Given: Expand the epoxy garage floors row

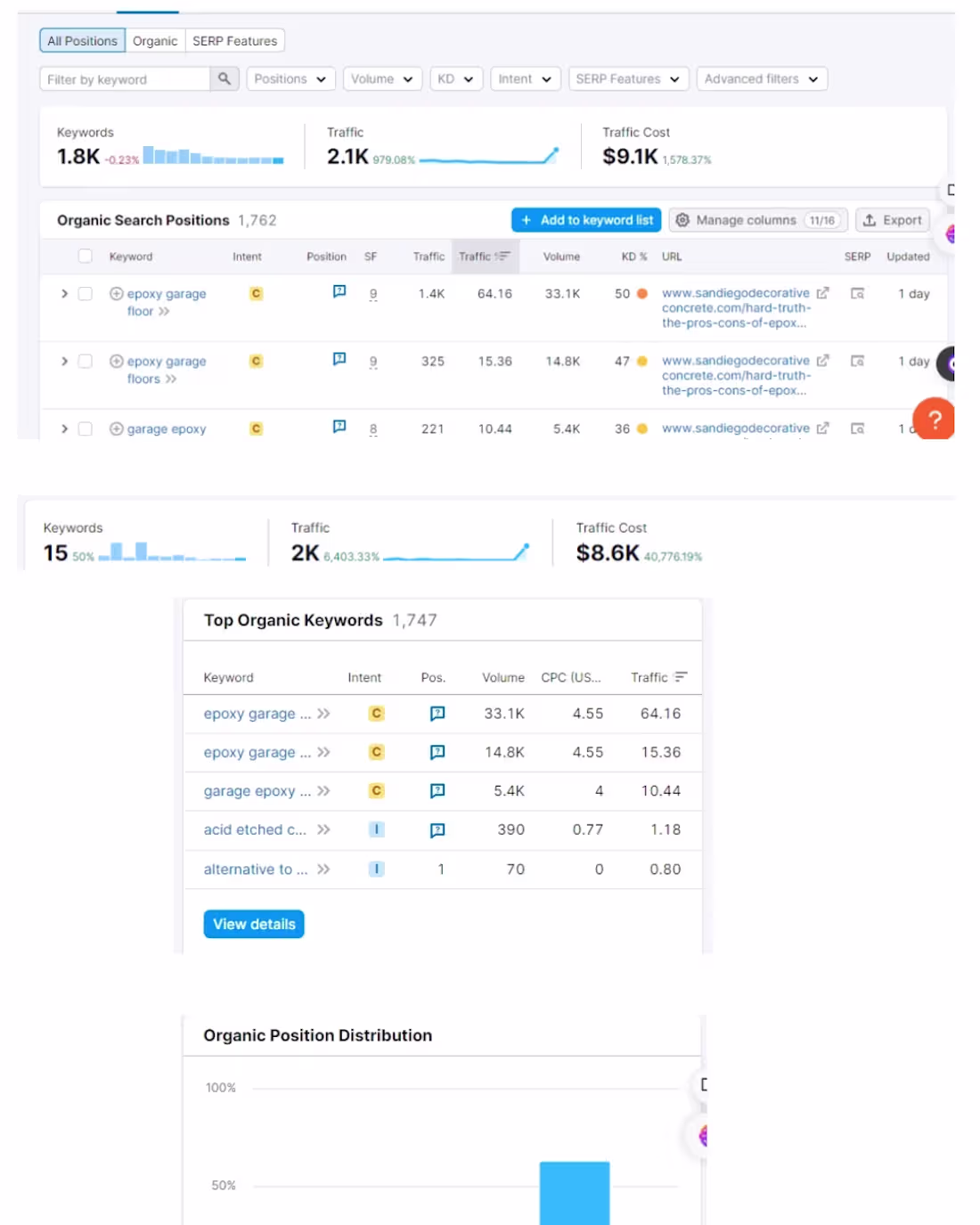Looking at the screenshot, I should coord(64,361).
